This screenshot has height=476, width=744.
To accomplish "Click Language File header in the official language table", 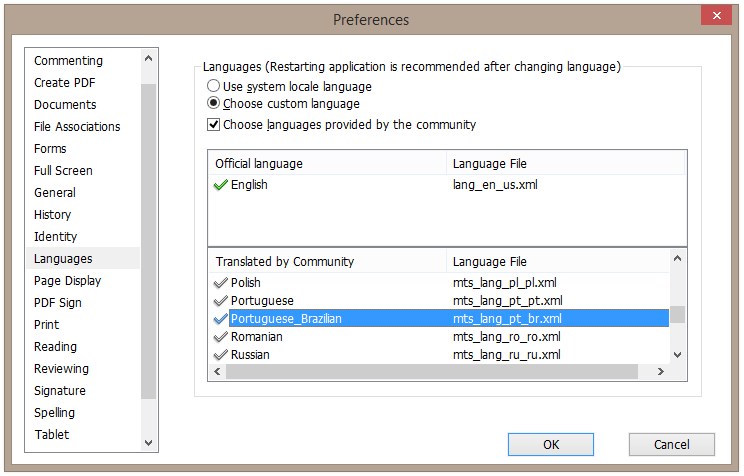I will (567, 164).
